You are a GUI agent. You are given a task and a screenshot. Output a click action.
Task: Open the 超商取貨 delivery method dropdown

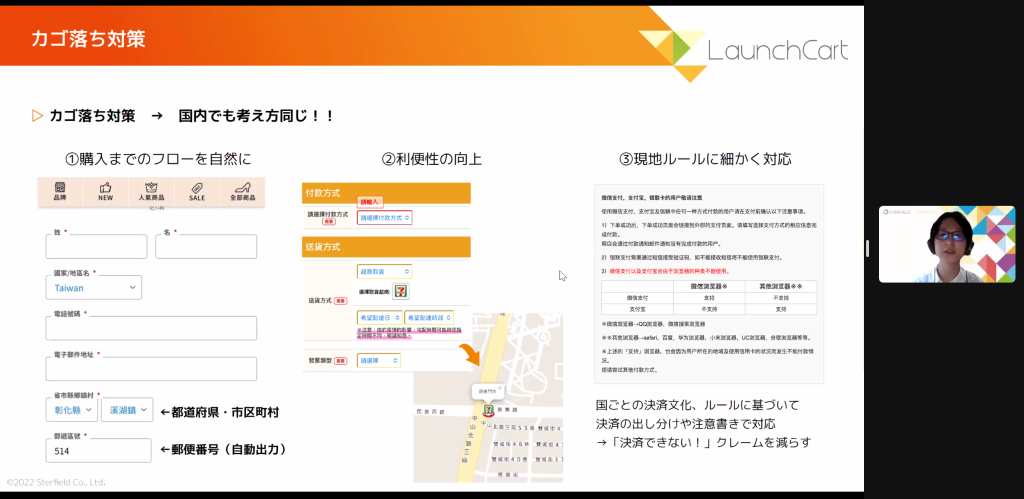384,271
